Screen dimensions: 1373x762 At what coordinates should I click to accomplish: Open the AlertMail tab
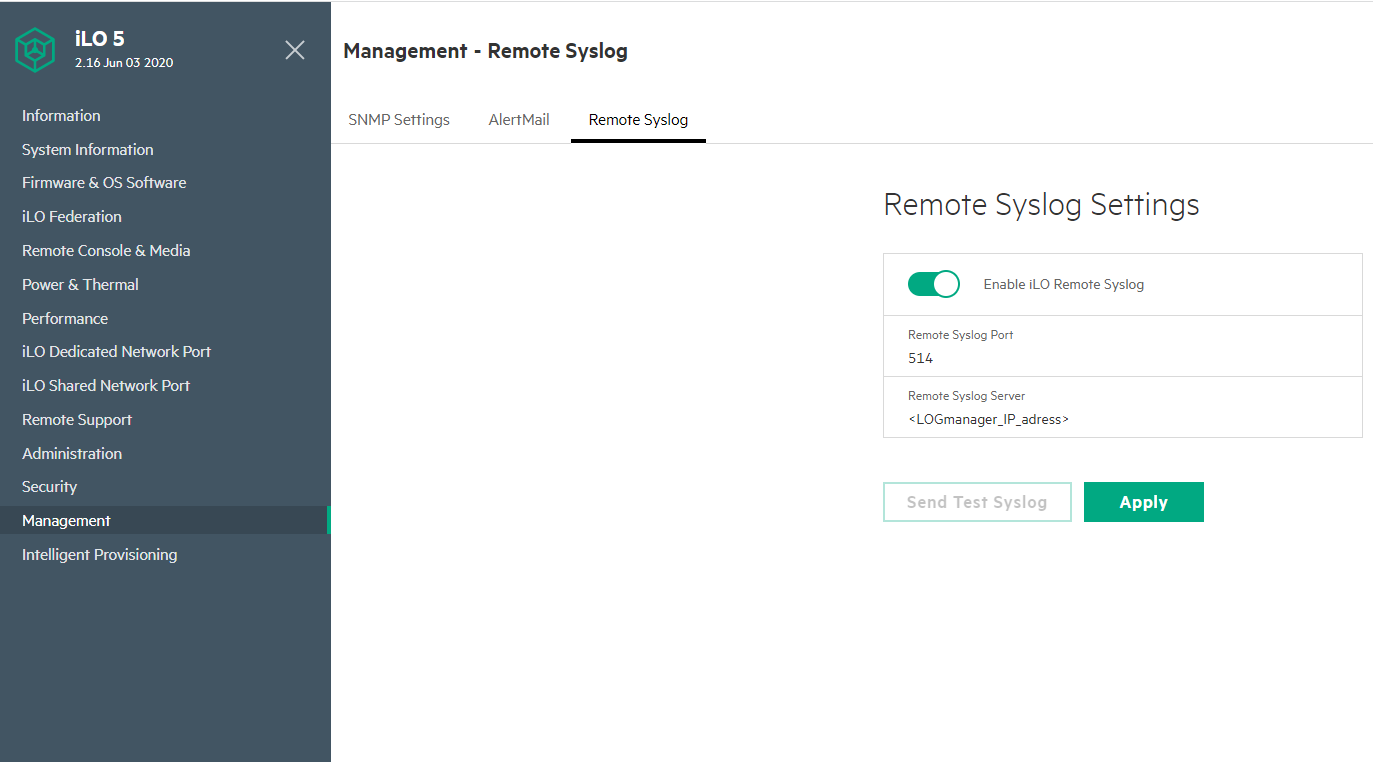(x=519, y=120)
